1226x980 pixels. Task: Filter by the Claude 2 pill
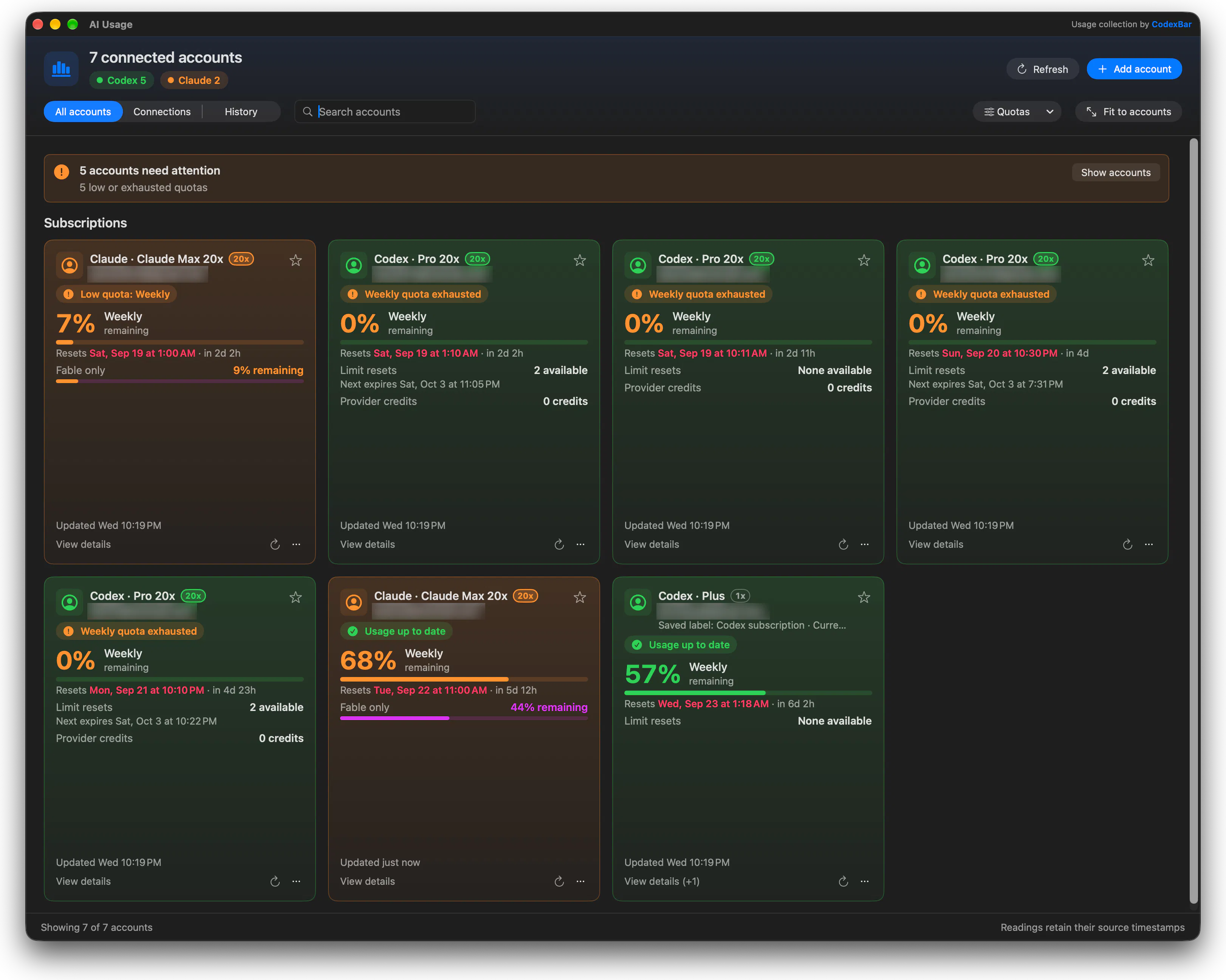click(194, 80)
